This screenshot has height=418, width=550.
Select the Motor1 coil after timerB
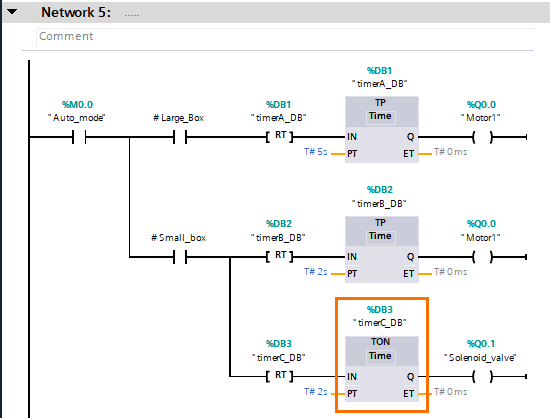click(483, 257)
